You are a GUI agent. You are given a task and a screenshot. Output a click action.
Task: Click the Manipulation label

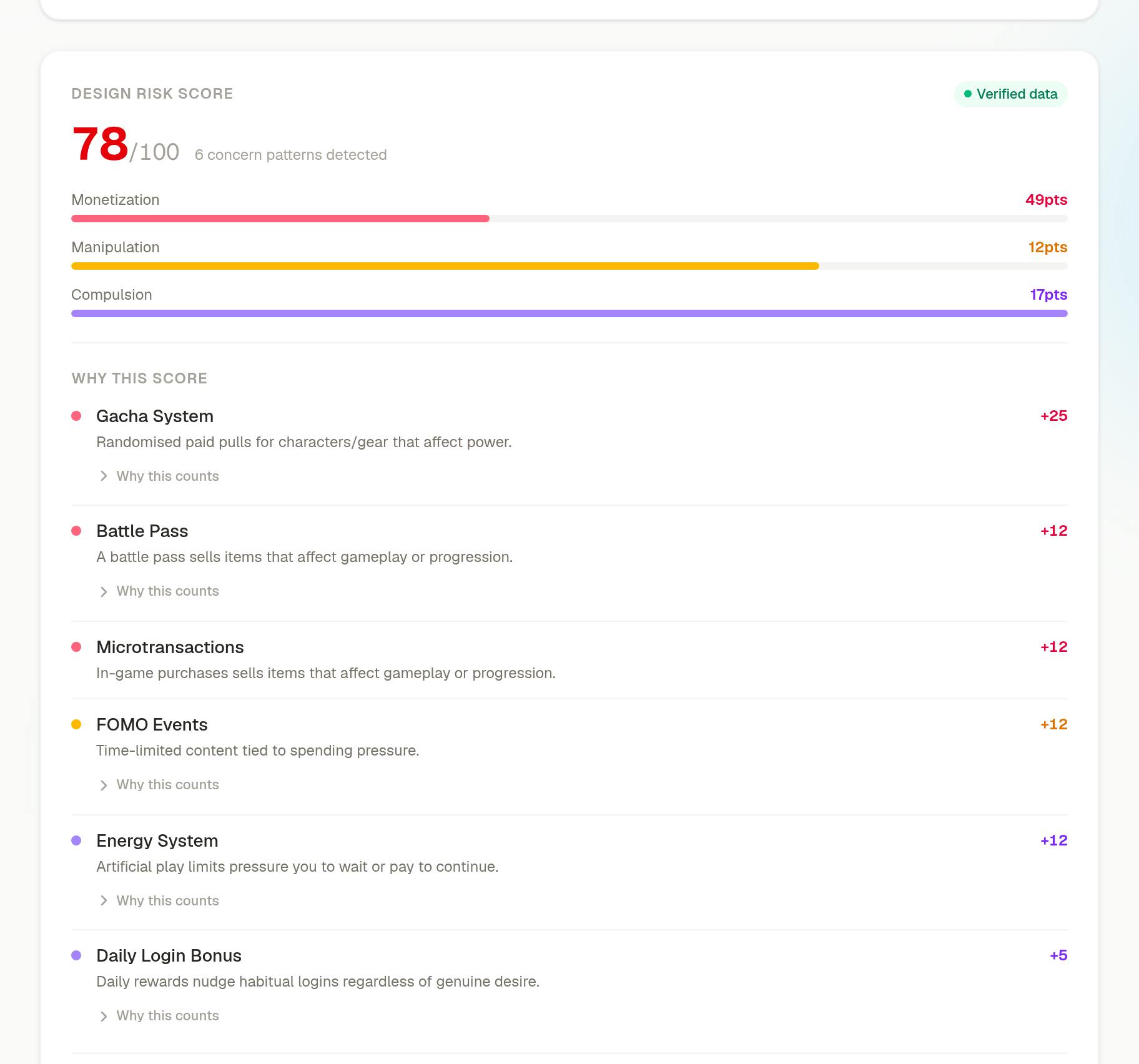point(116,247)
